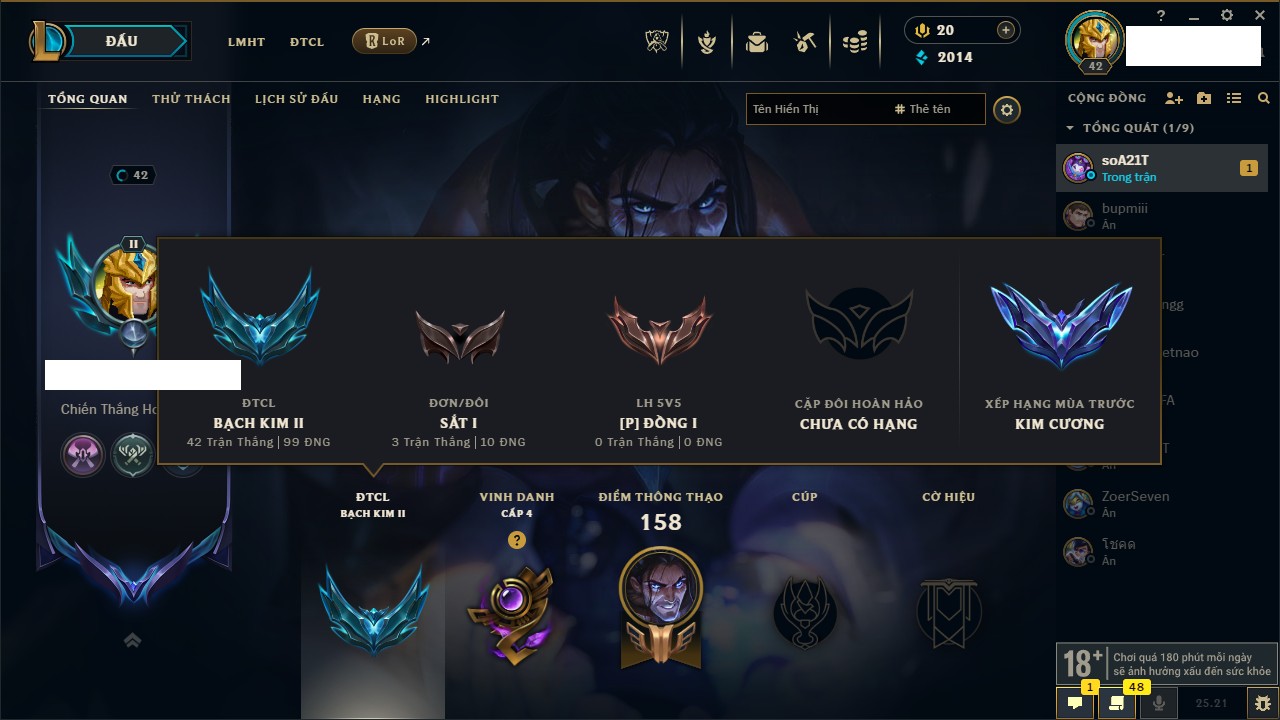The width and height of the screenshot is (1280, 720).
Task: Click the Tên Hiển Thị search field
Action: pos(816,109)
